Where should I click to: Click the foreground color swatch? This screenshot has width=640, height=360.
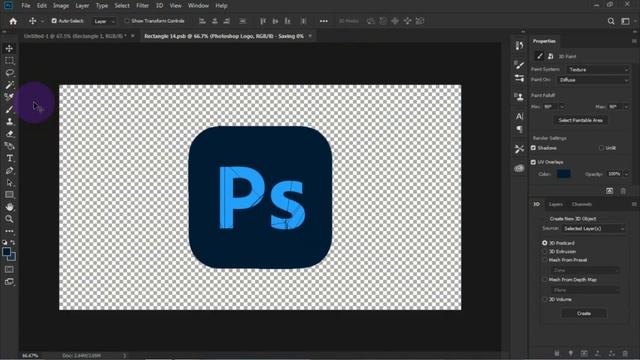(x=6, y=252)
